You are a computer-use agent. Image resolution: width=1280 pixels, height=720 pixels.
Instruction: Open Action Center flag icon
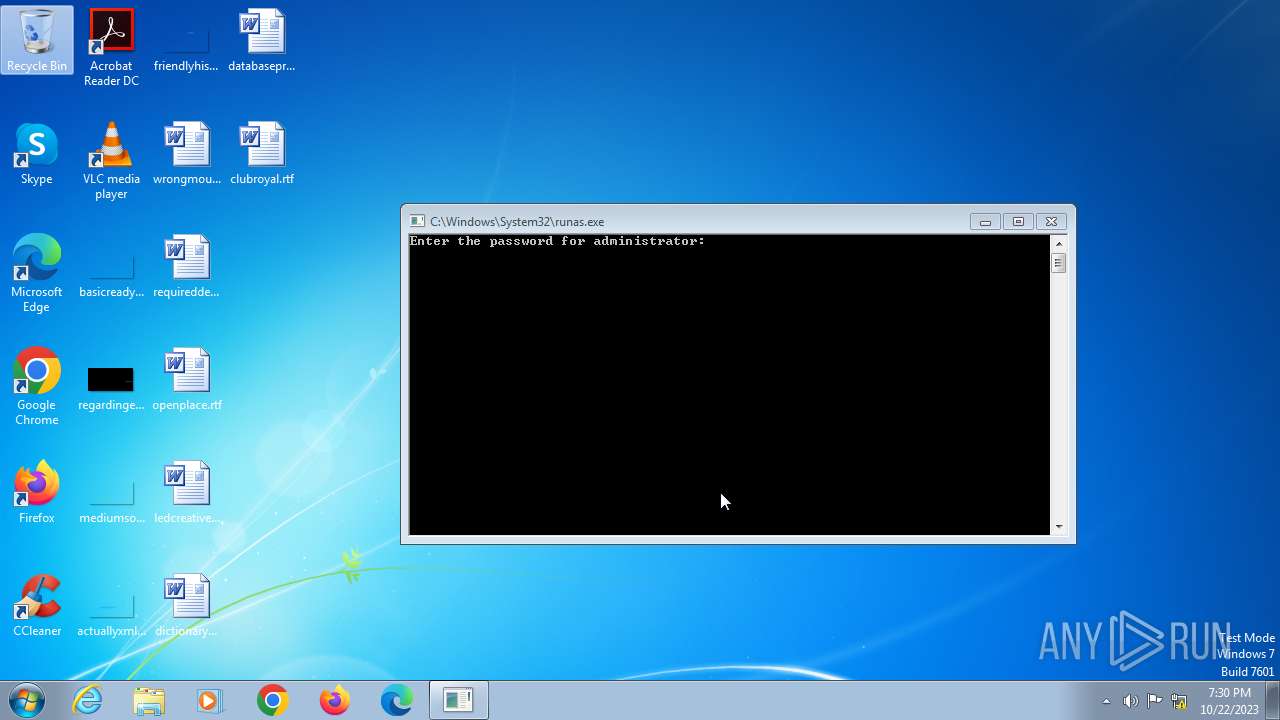click(1154, 701)
